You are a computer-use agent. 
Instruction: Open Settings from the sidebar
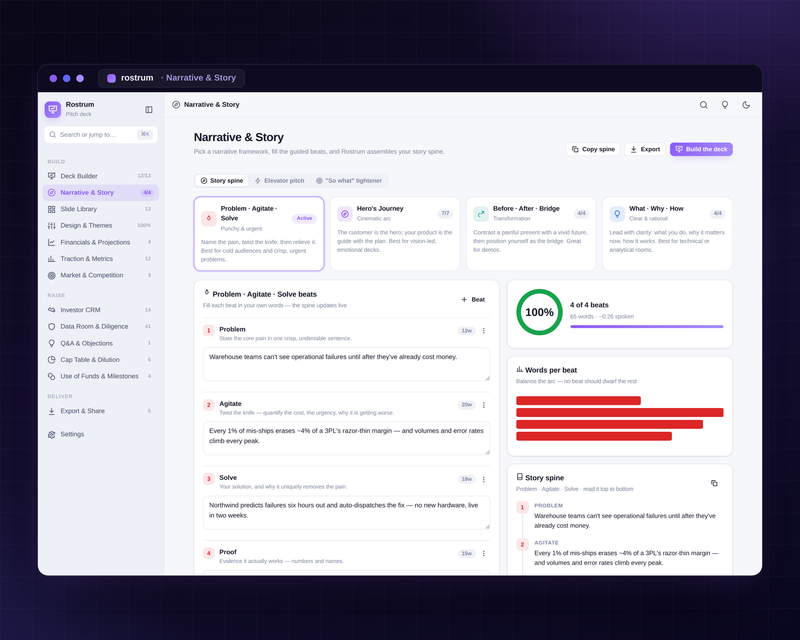pos(101,434)
